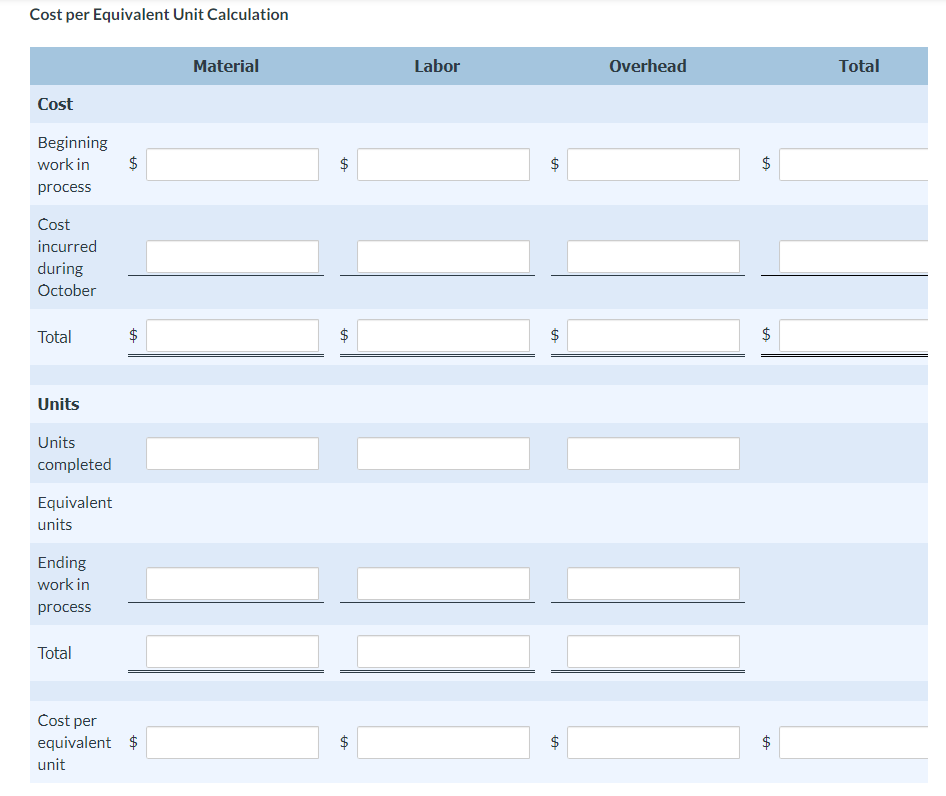946x796 pixels.
Task: Click Cost per equivalent unit Total field
Action: tap(854, 742)
